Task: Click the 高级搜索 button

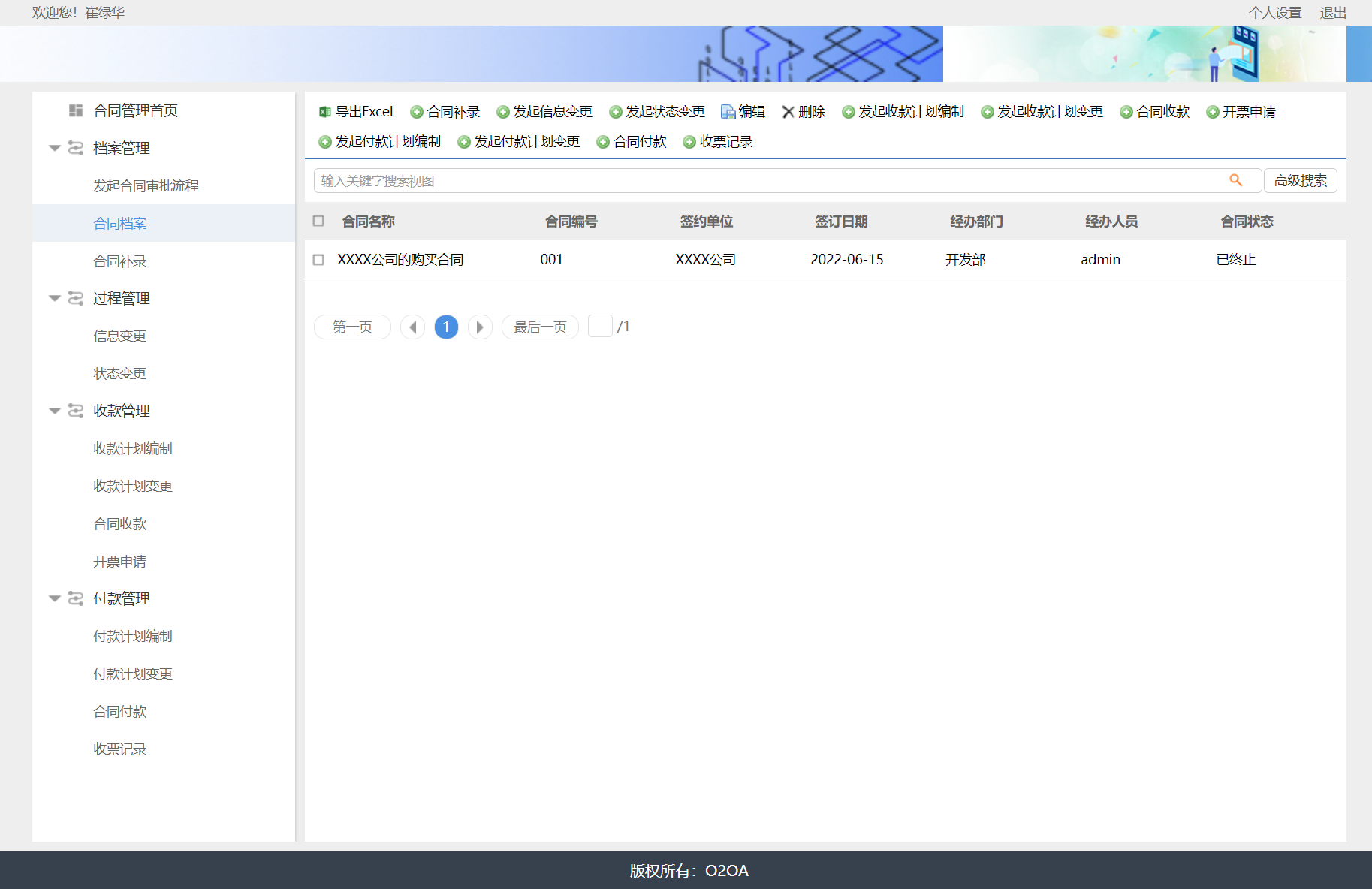Action: [x=1300, y=180]
